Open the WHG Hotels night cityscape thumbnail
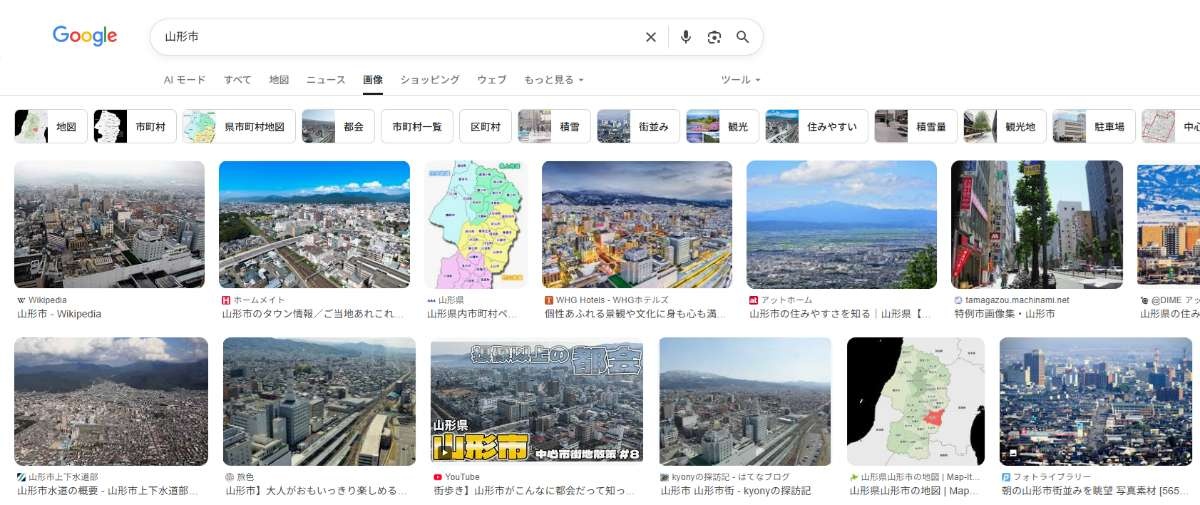Image resolution: width=1200 pixels, height=505 pixels. coord(636,225)
